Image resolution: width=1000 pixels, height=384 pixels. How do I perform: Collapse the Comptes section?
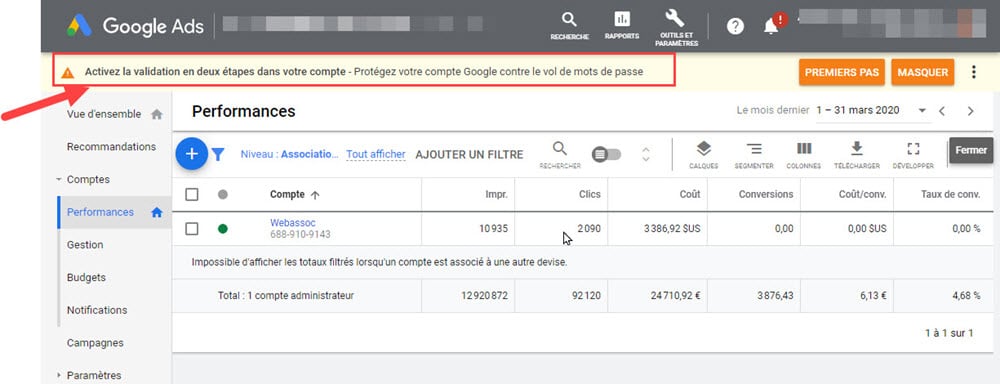59,180
